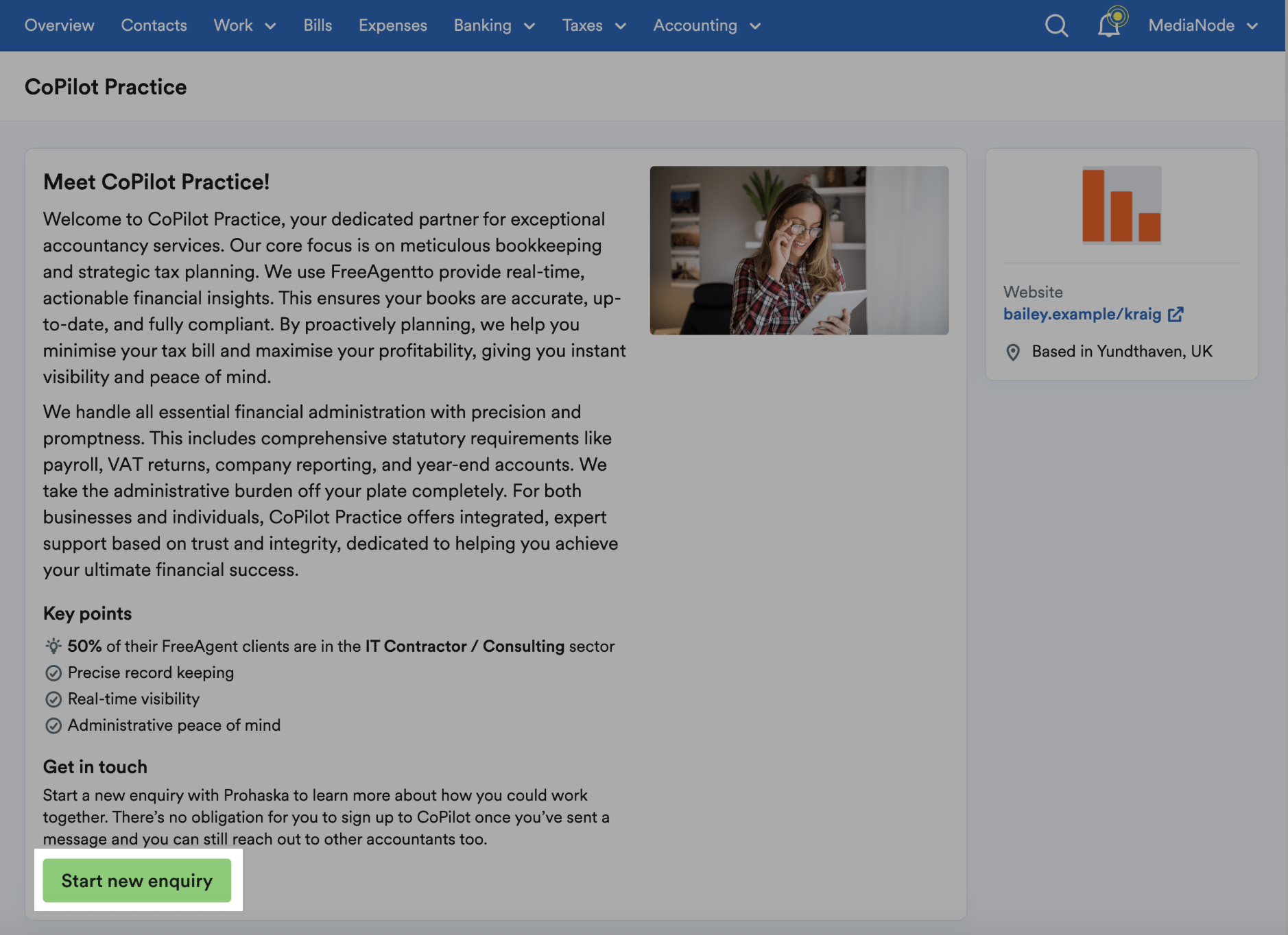
Task: Click the woman with tablet photo
Action: 799,250
